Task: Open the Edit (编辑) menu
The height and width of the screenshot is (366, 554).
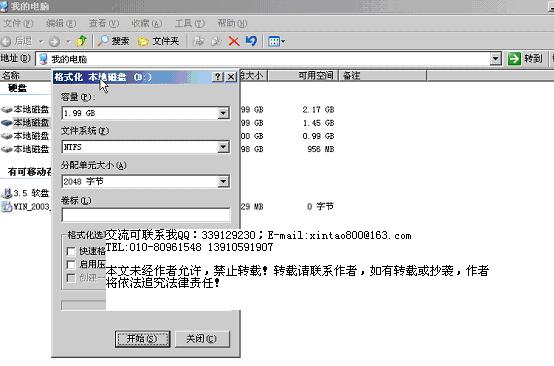Action: click(x=61, y=23)
